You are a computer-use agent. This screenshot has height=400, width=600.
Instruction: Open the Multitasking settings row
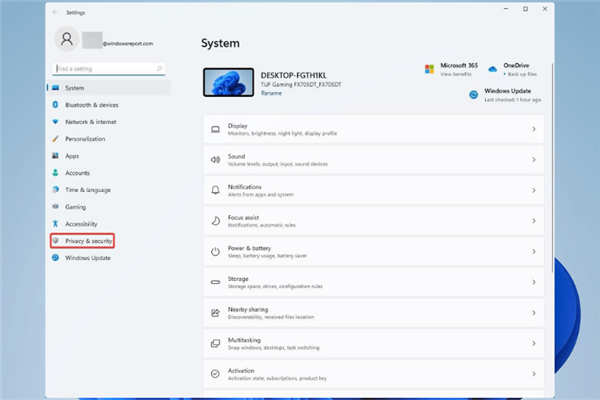pos(374,343)
